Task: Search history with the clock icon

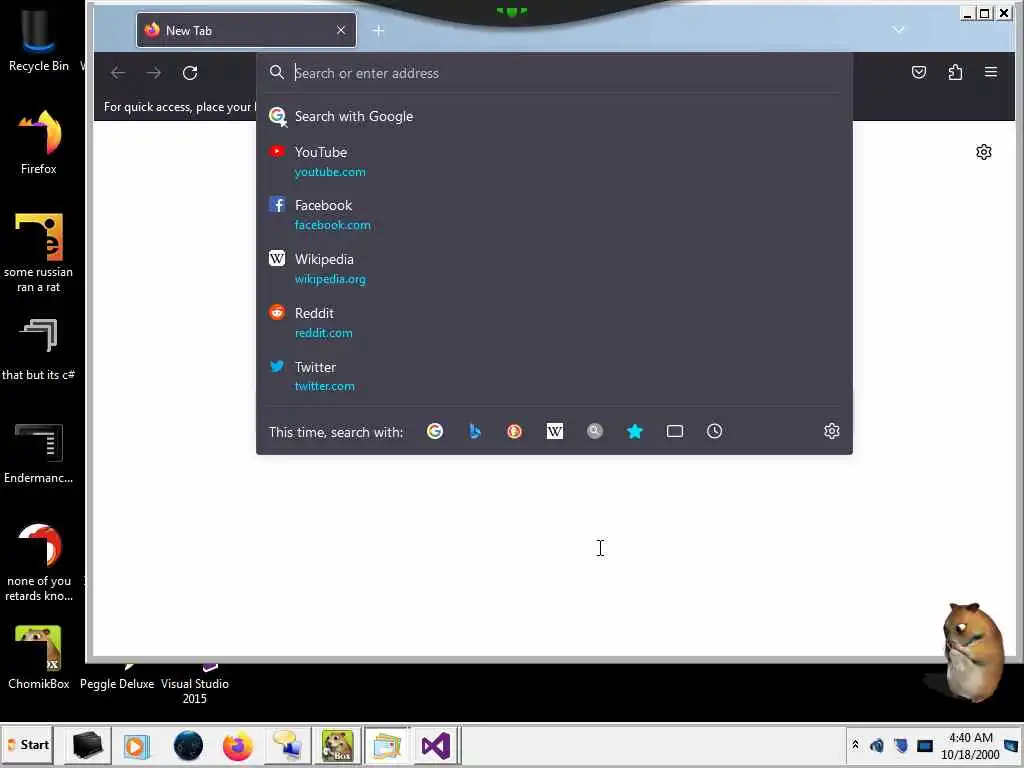Action: (x=714, y=431)
